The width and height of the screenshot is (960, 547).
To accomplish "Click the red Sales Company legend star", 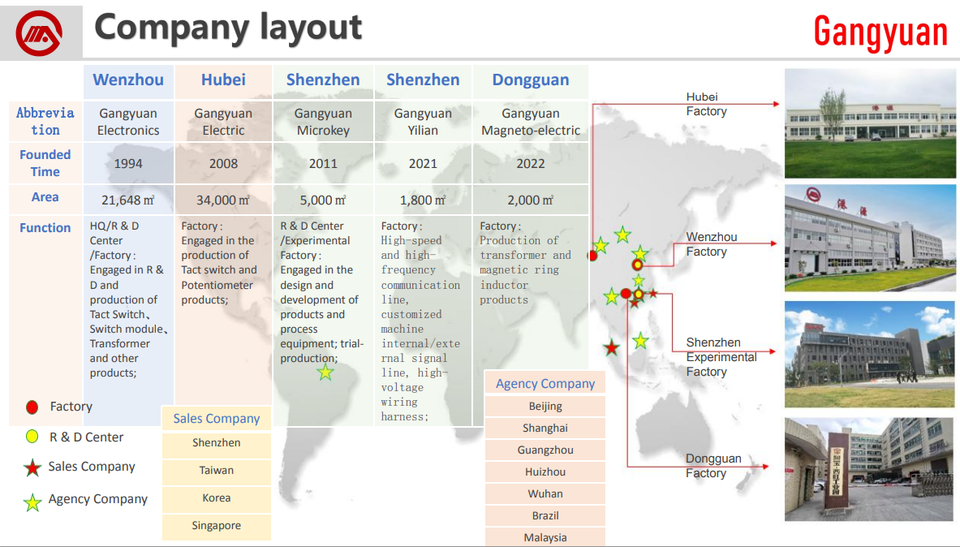I will pos(32,468).
